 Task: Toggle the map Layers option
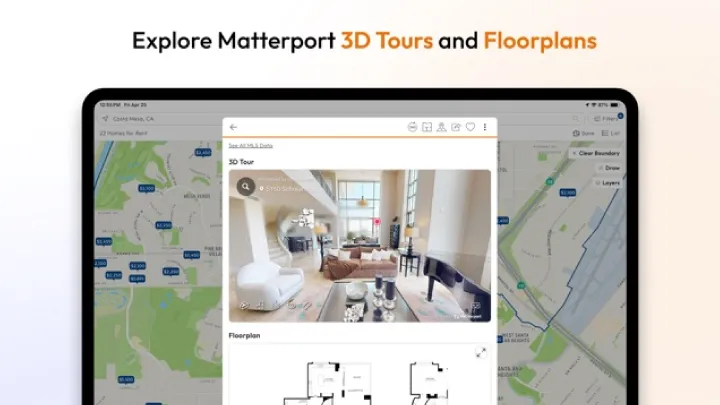coord(607,183)
